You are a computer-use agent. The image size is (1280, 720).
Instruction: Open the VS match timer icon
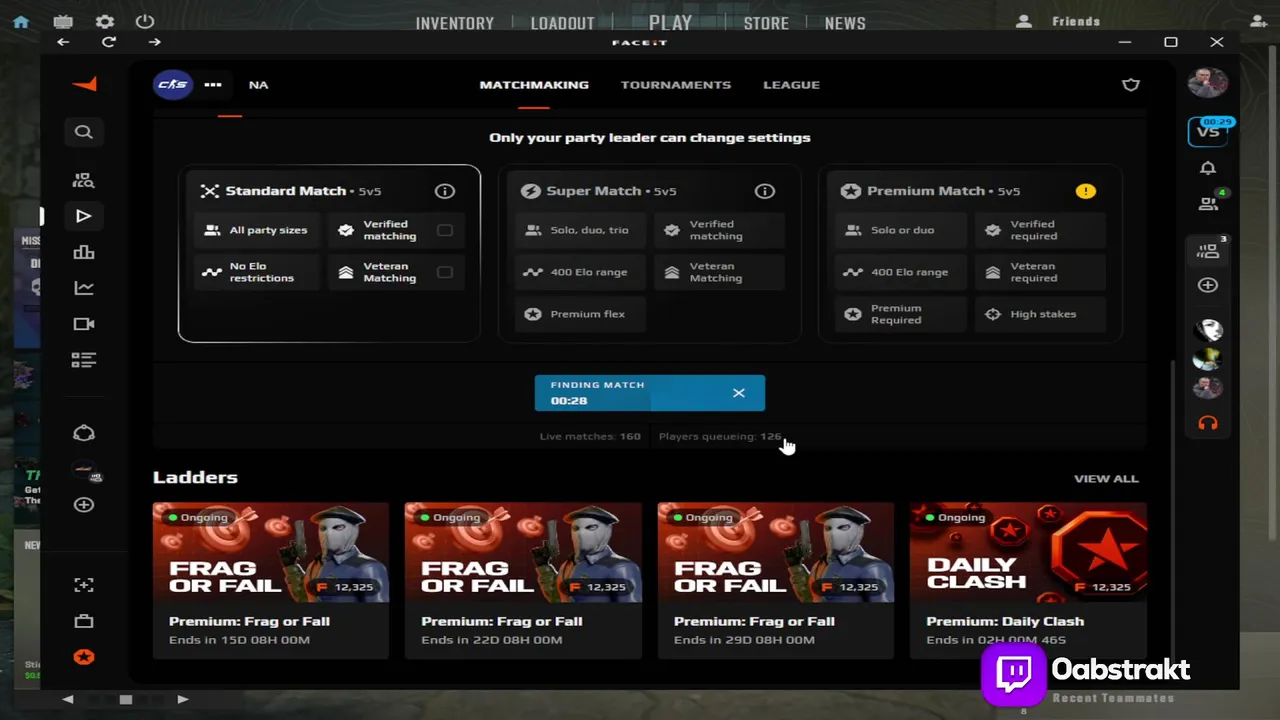point(1210,130)
